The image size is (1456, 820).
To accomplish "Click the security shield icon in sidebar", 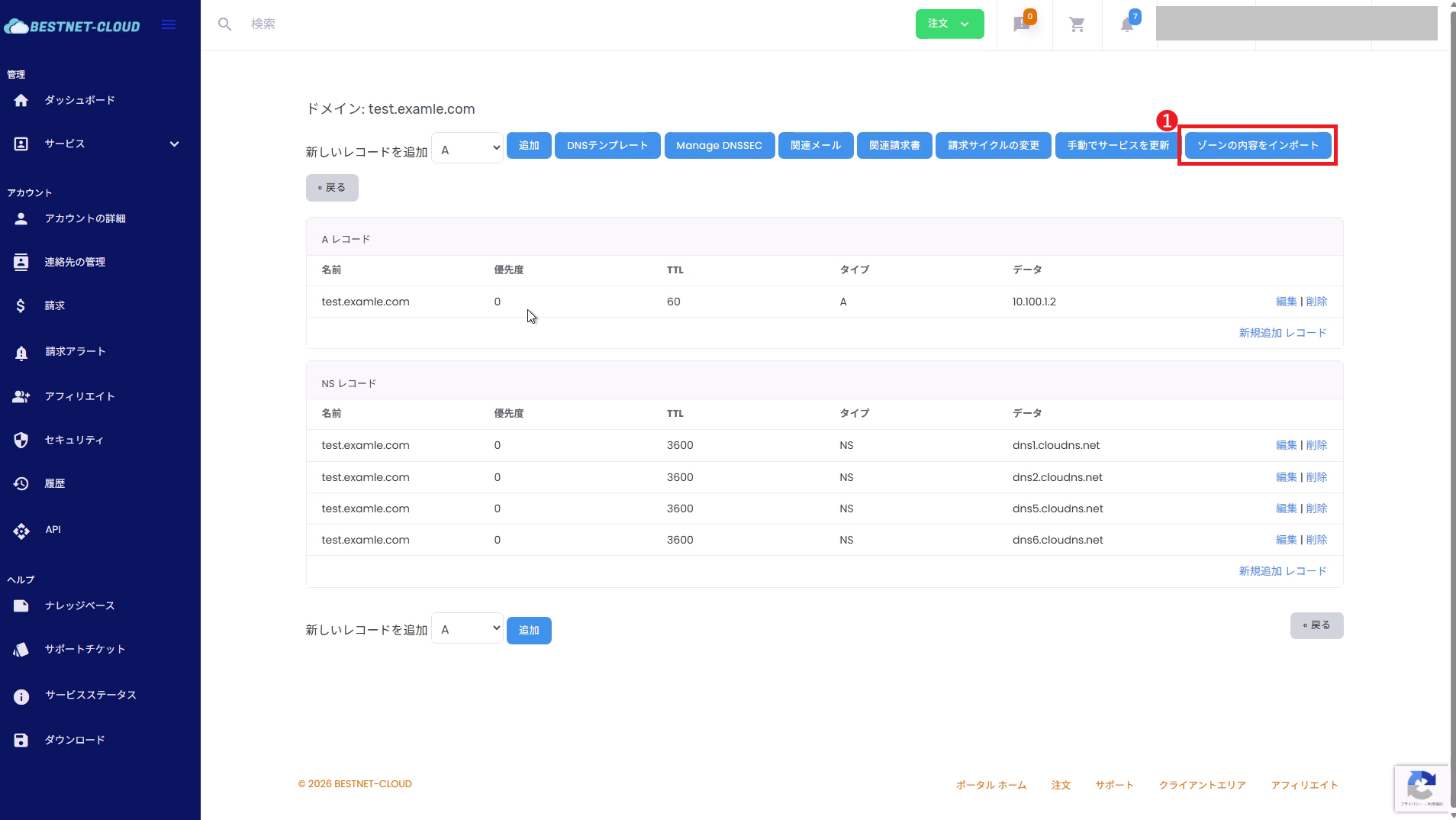I will [x=21, y=441].
